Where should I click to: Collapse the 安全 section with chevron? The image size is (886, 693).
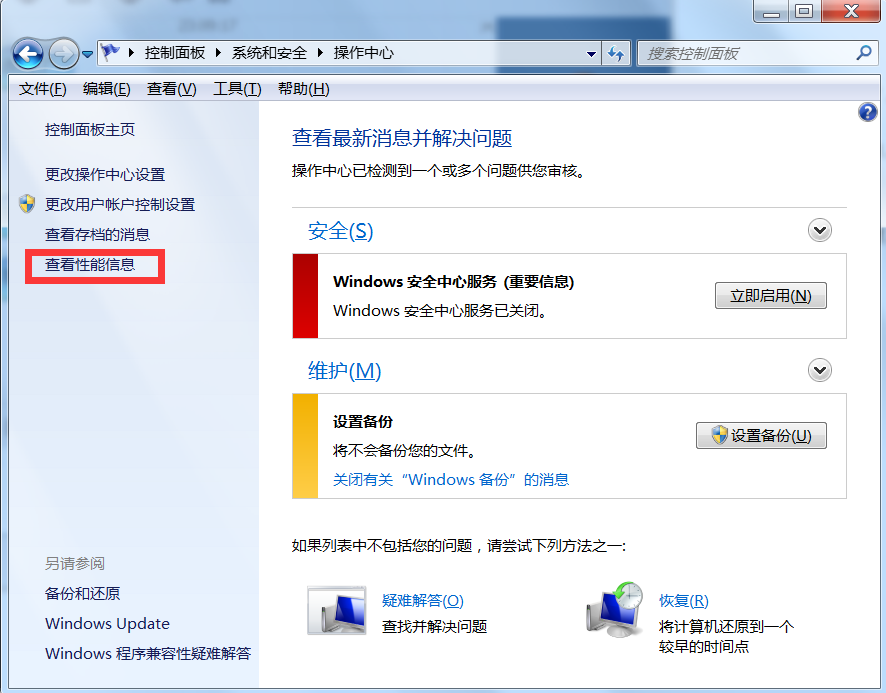819,230
